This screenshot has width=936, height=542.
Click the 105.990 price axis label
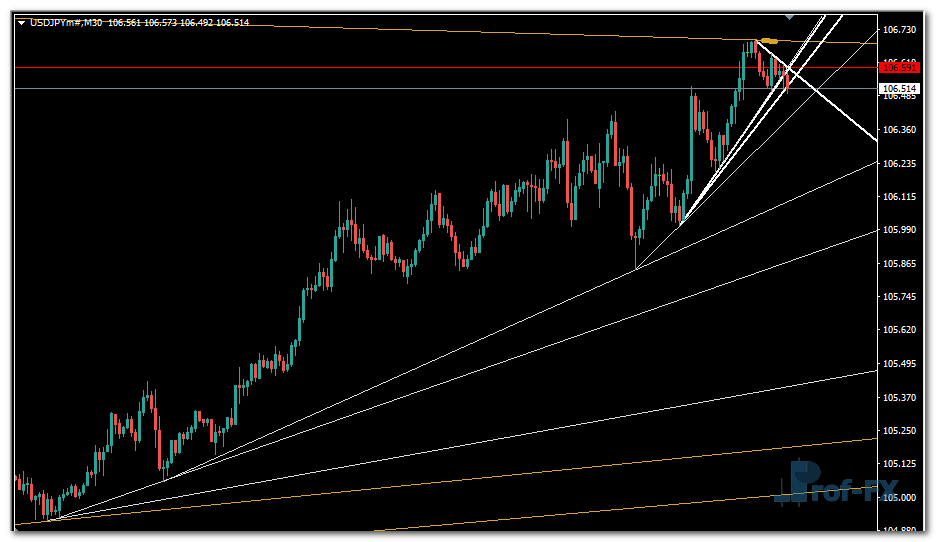[x=900, y=230]
